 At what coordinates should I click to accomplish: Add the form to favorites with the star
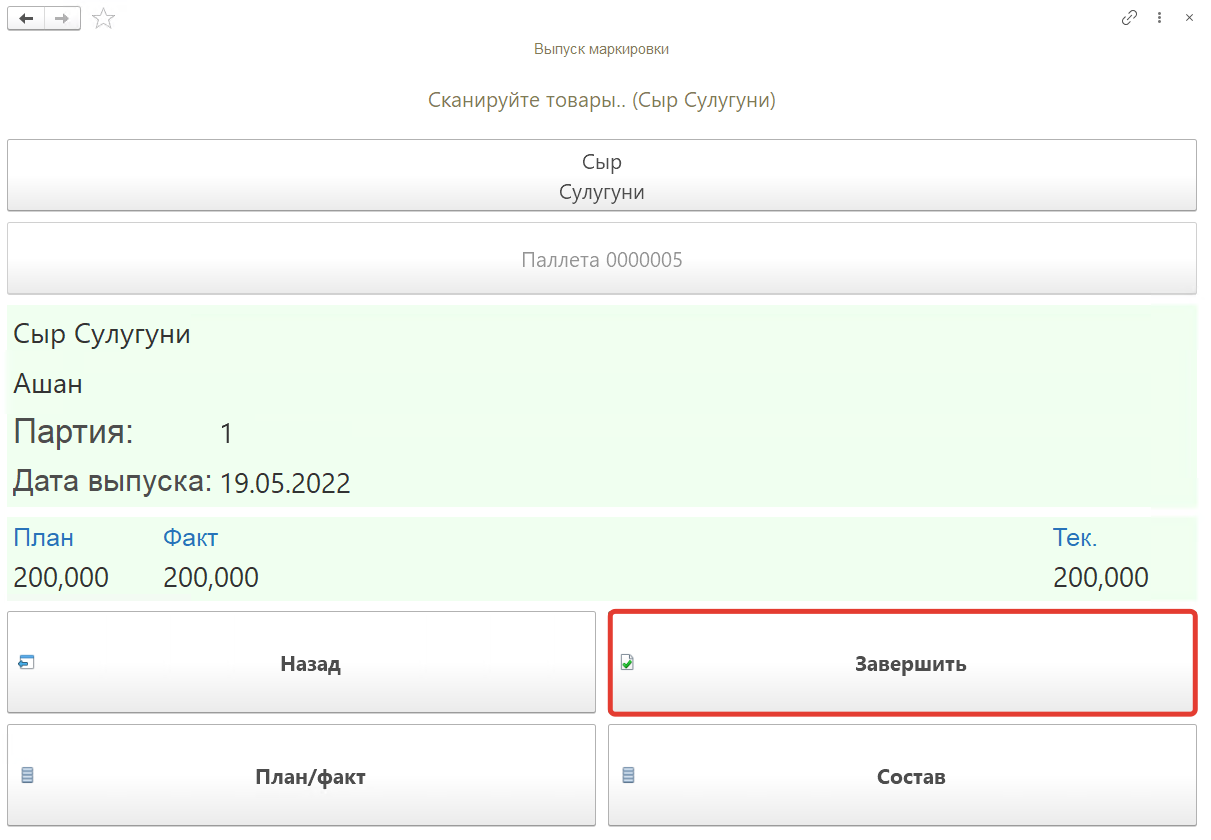point(103,18)
